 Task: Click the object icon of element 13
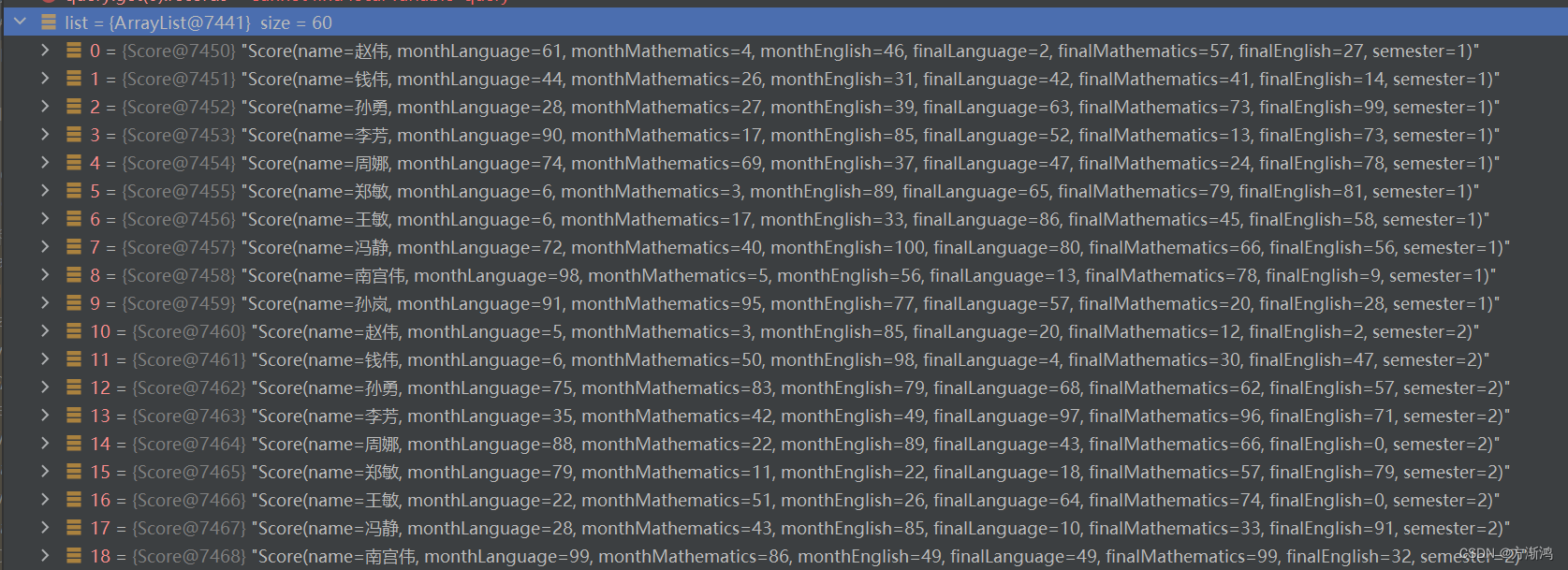pyautogui.click(x=74, y=416)
